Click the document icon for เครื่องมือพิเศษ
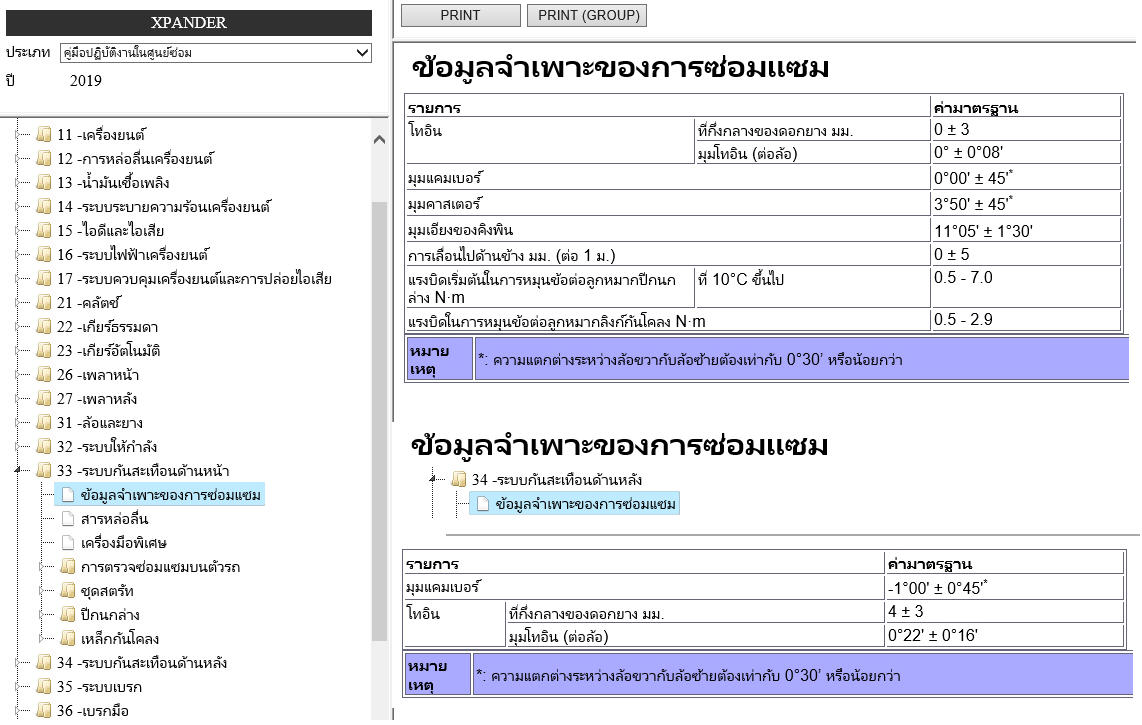 [x=68, y=543]
